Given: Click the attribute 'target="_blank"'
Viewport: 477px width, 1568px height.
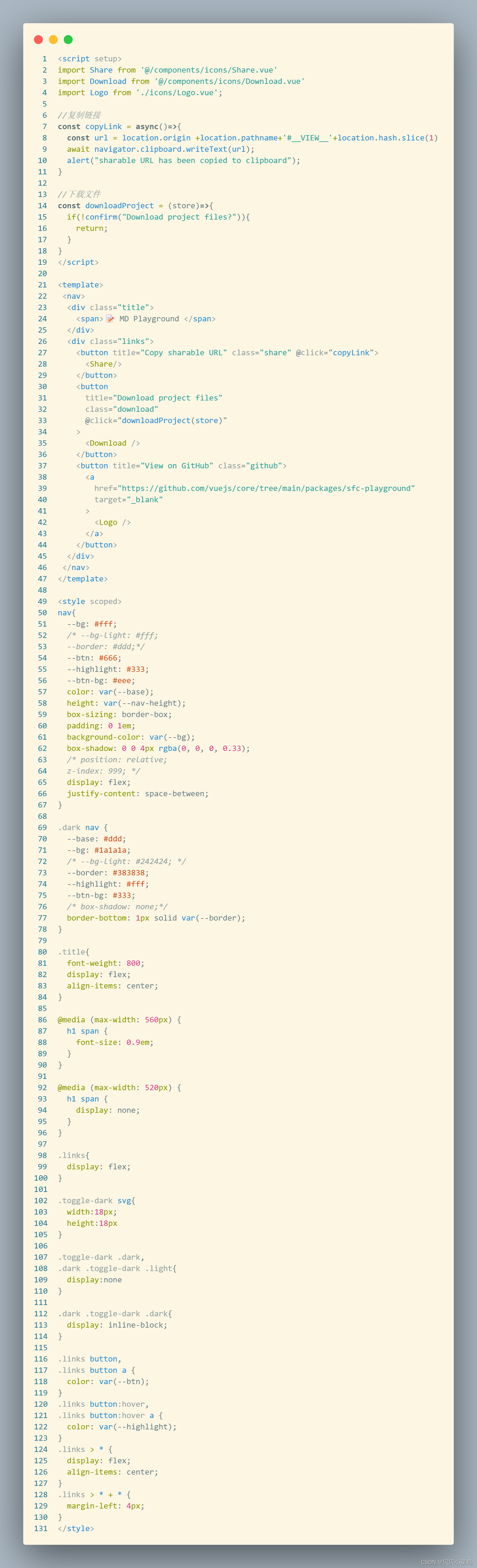Looking at the screenshot, I should coord(129,500).
